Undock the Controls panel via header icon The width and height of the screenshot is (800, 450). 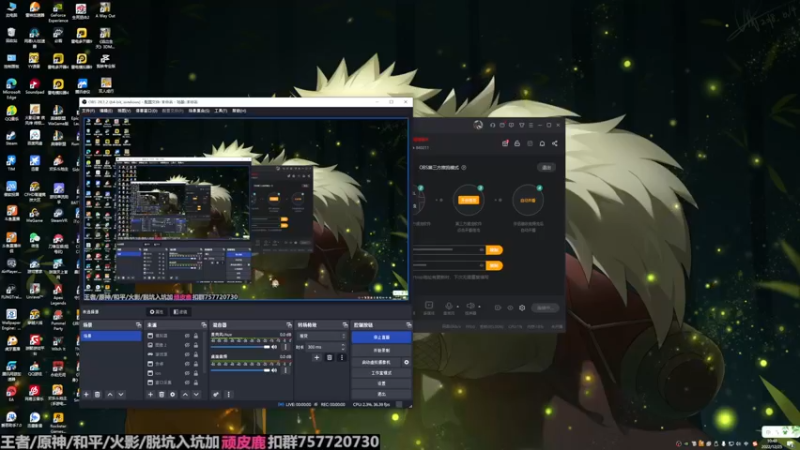pos(408,325)
